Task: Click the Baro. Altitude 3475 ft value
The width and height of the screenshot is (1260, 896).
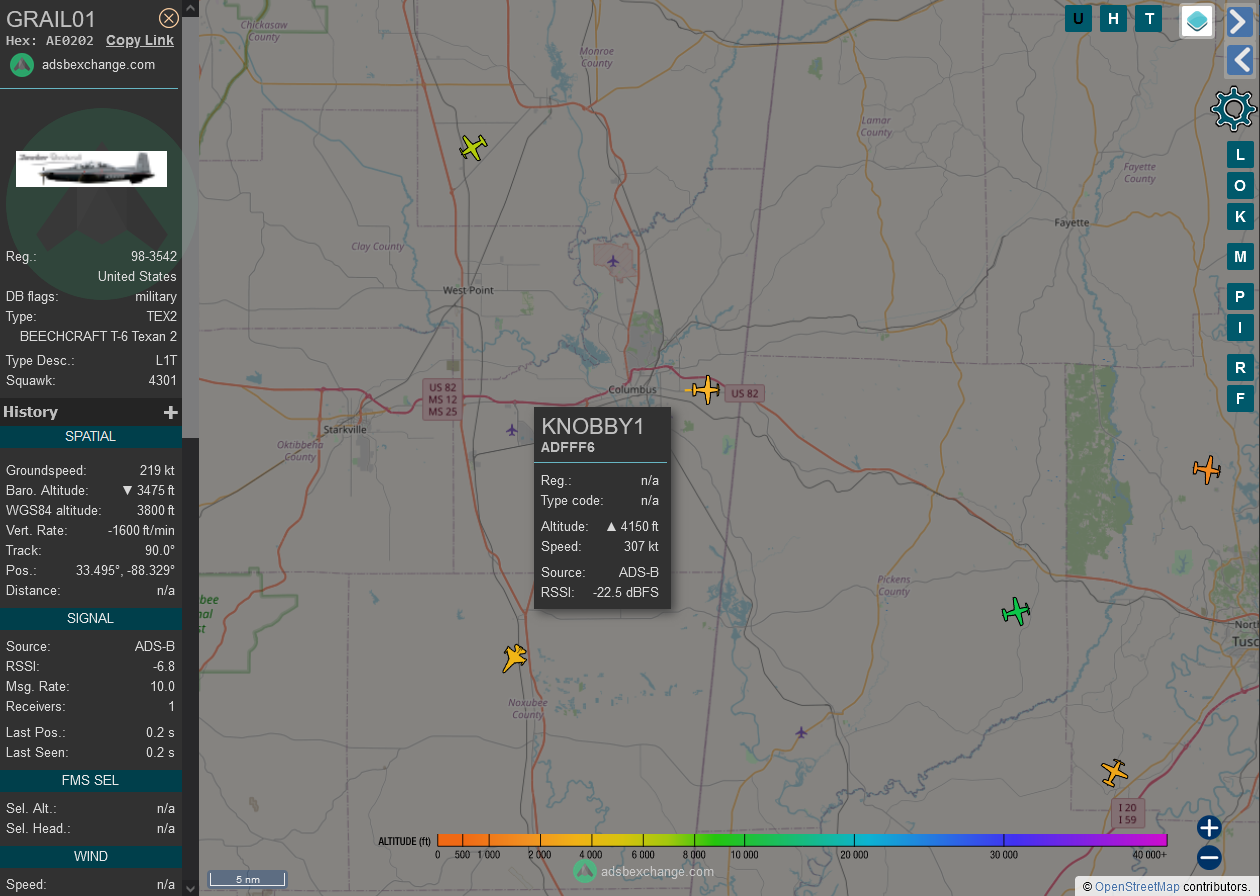Action: 148,491
